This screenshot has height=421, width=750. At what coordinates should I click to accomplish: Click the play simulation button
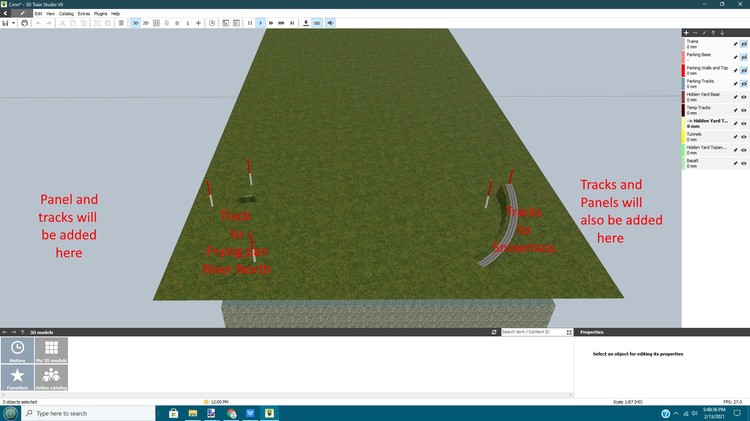tap(260, 23)
